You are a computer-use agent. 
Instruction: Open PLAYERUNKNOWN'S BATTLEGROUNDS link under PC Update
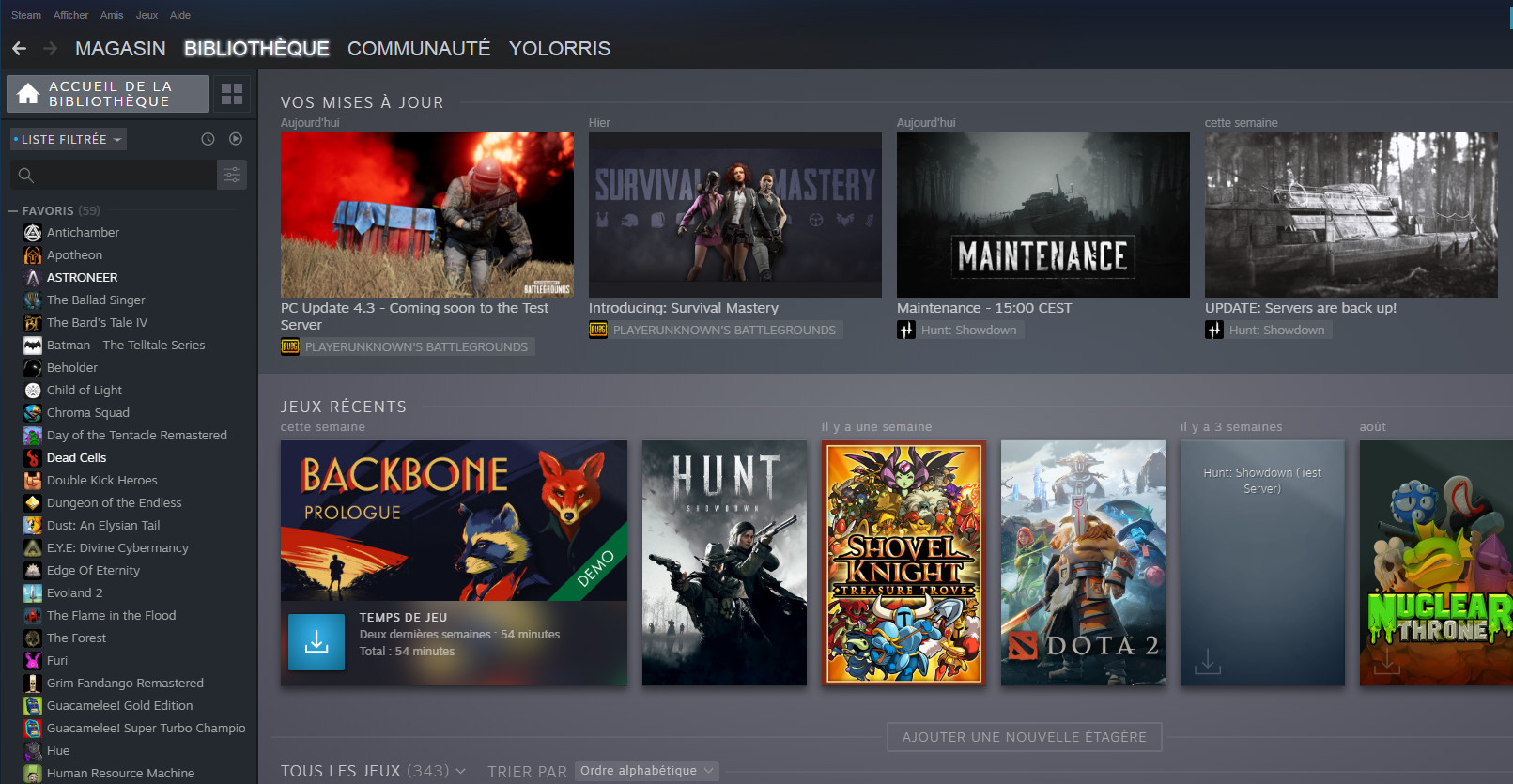[416, 346]
